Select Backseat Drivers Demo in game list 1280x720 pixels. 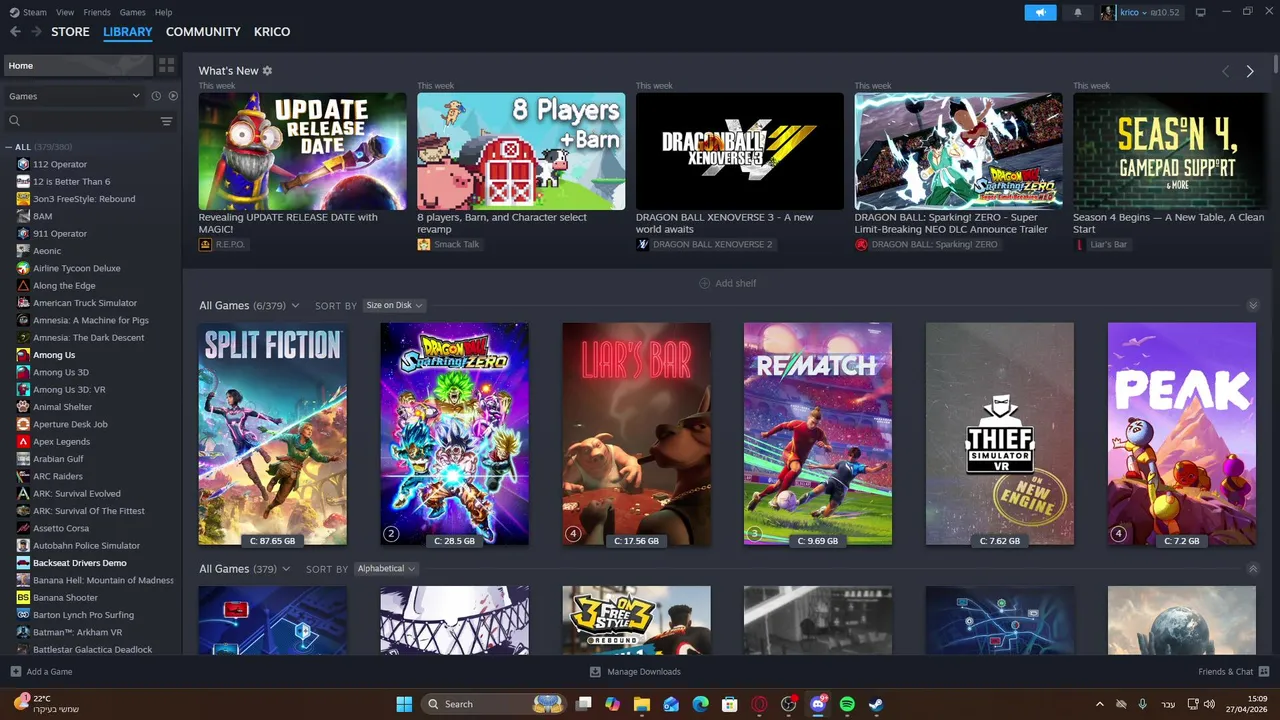click(x=80, y=563)
